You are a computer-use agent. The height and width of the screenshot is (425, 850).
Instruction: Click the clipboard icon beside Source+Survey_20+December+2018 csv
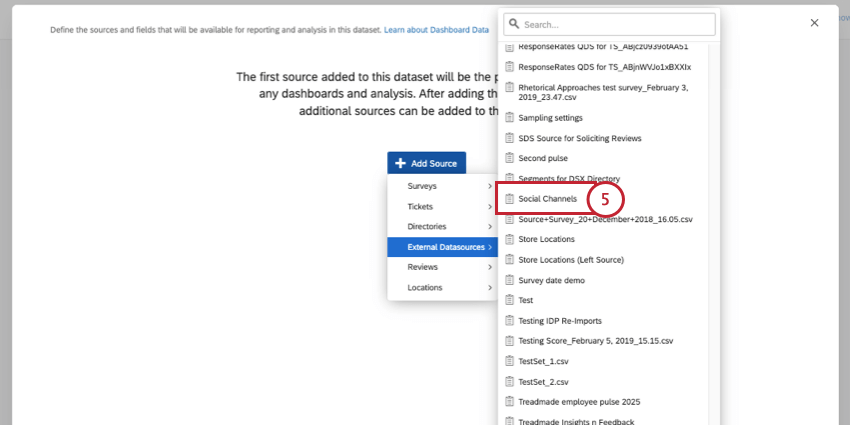[509, 220]
